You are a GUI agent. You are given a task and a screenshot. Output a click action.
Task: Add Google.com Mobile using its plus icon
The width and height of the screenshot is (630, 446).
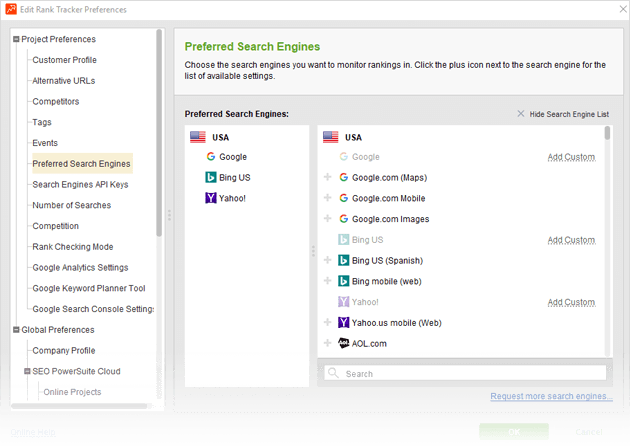pyautogui.click(x=327, y=198)
